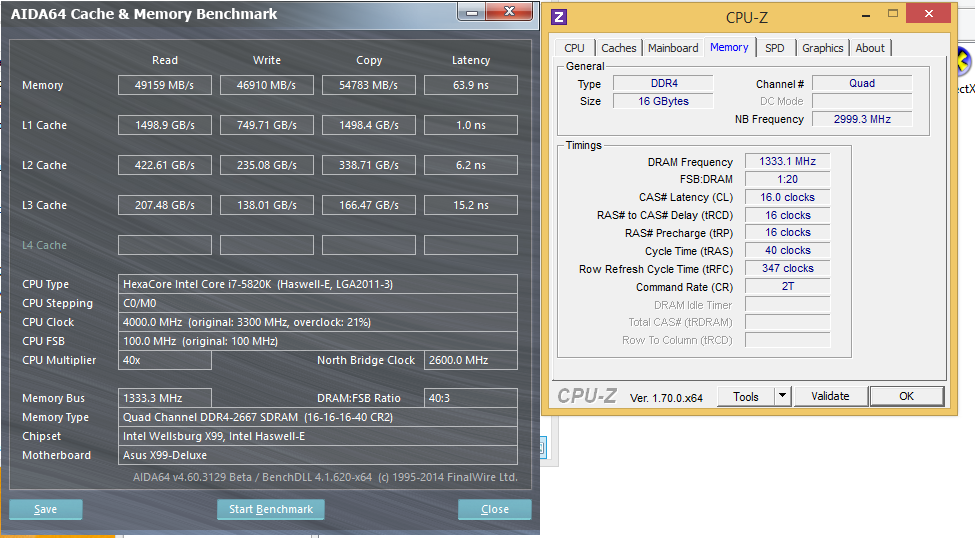Click the tRAS value 40 clocks
This screenshot has height=538, width=975.
[787, 251]
